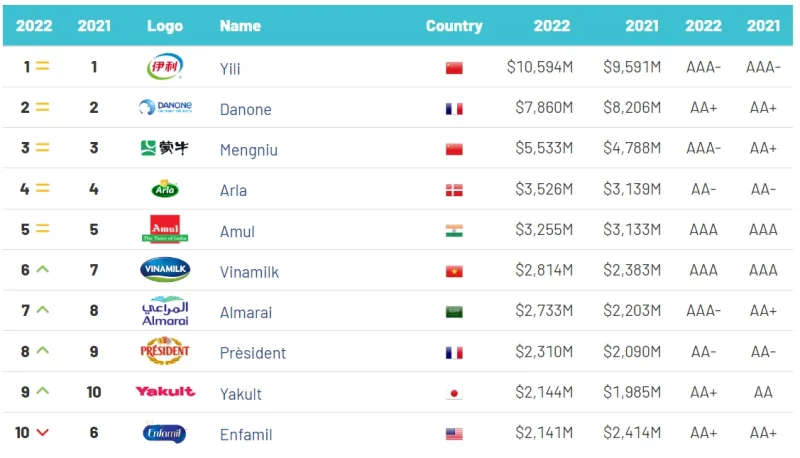Image resolution: width=800 pixels, height=458 pixels.
Task: Click the Almarai logo
Action: point(165,311)
